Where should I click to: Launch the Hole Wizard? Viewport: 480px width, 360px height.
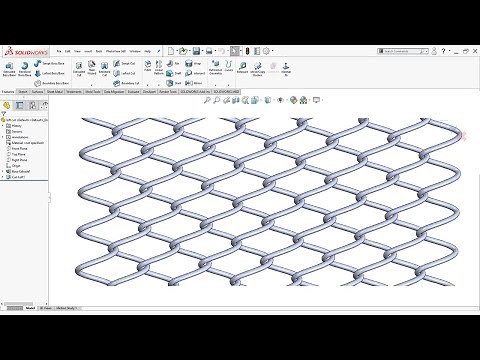[x=92, y=68]
